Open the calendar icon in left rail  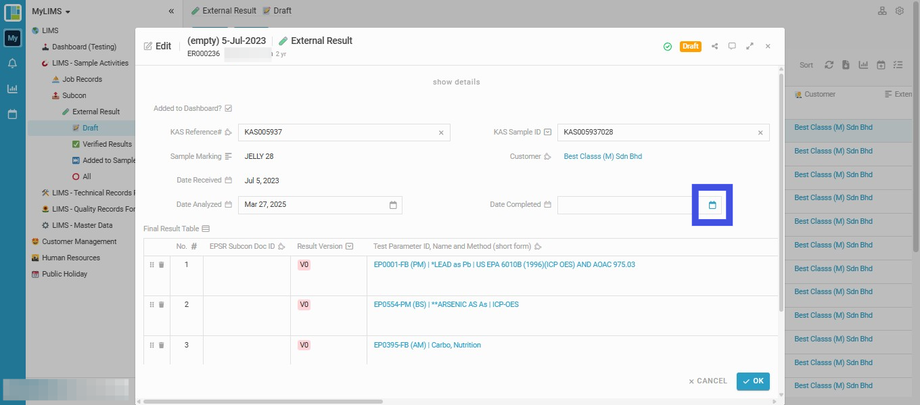tap(12, 114)
